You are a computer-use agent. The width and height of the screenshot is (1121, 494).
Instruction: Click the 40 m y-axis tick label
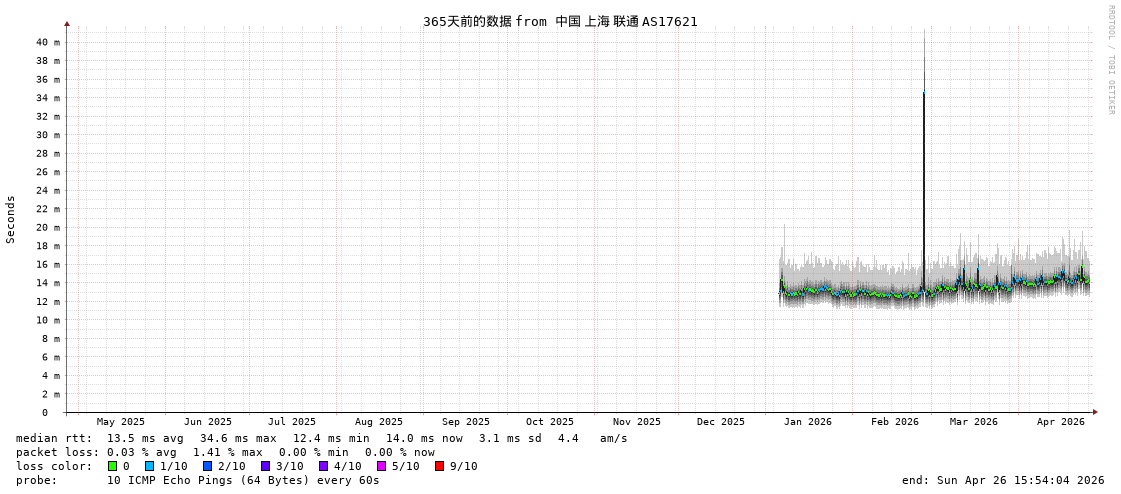48,42
